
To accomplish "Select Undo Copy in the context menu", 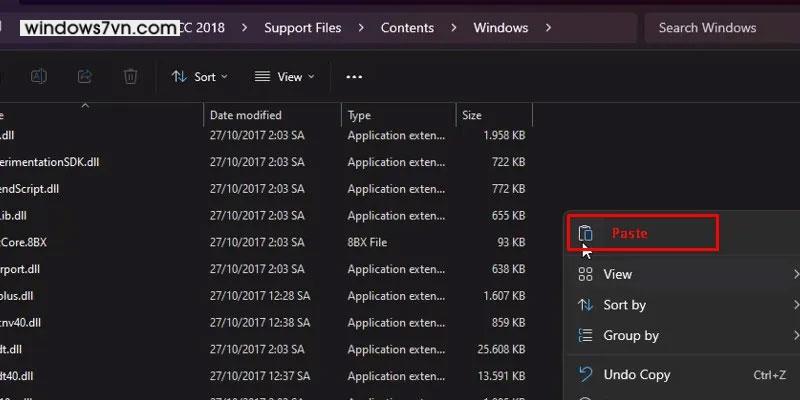I will (x=636, y=375).
